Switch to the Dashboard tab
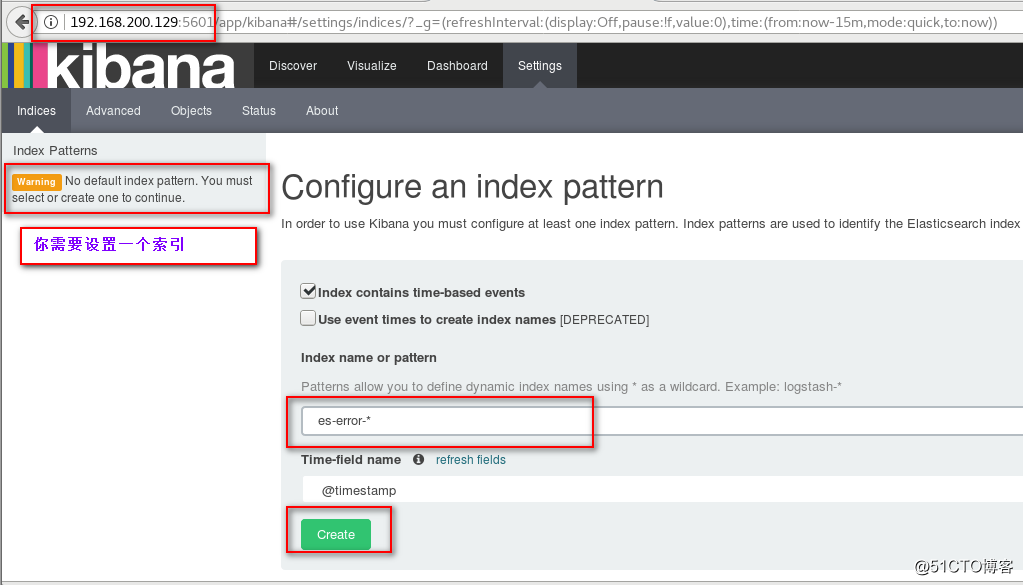The width and height of the screenshot is (1023, 585). pyautogui.click(x=457, y=66)
